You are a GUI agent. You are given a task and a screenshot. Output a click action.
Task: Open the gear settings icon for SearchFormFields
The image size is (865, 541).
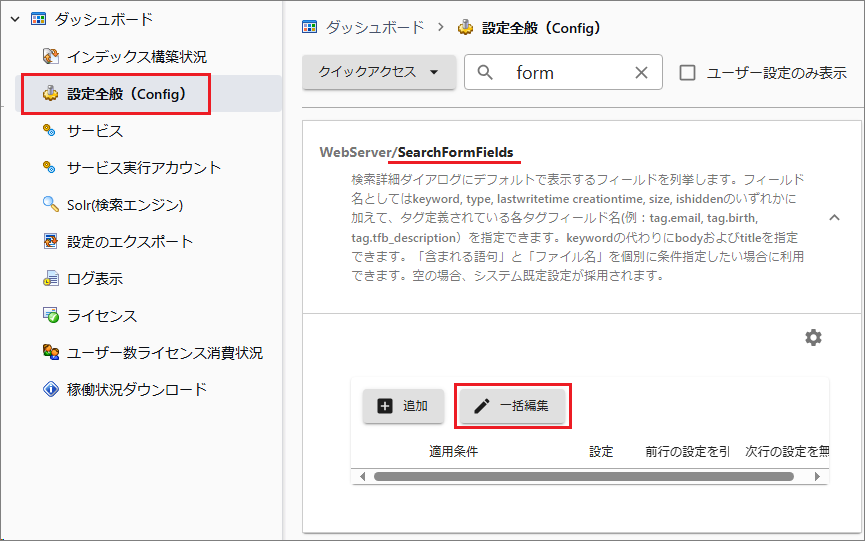click(813, 338)
